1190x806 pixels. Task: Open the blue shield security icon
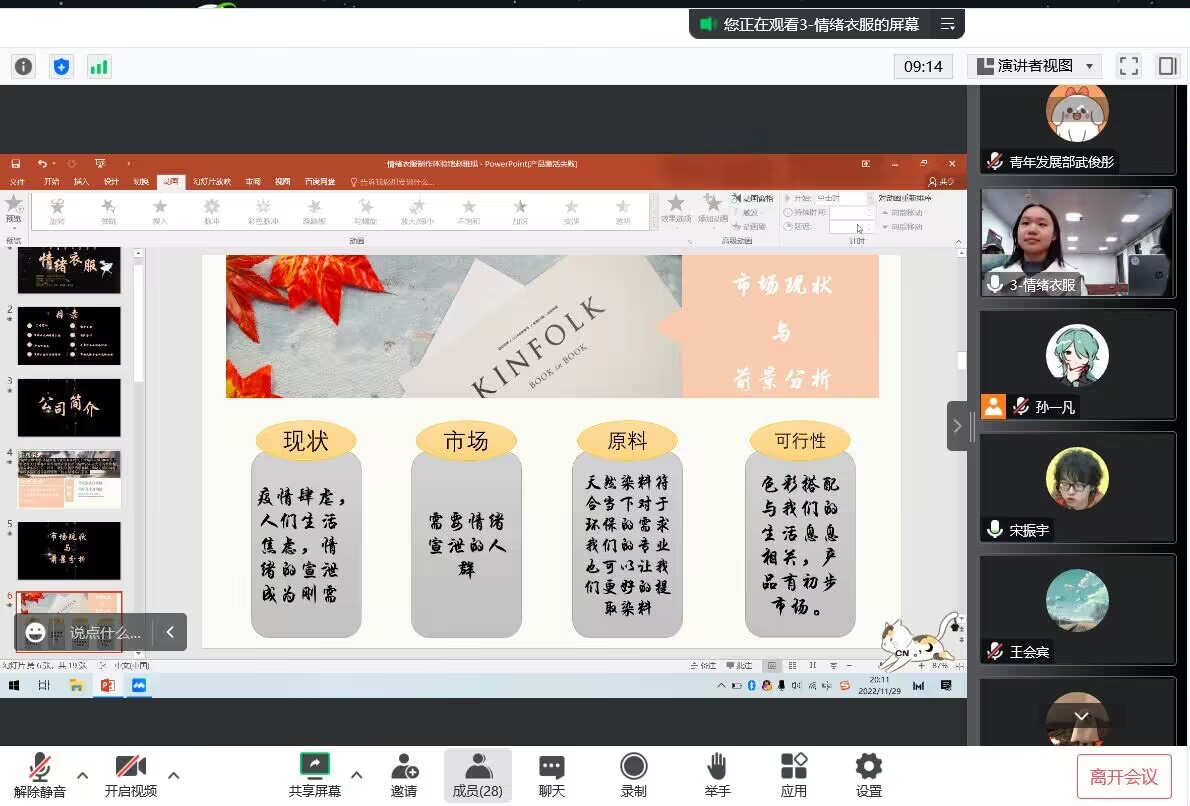(x=62, y=67)
